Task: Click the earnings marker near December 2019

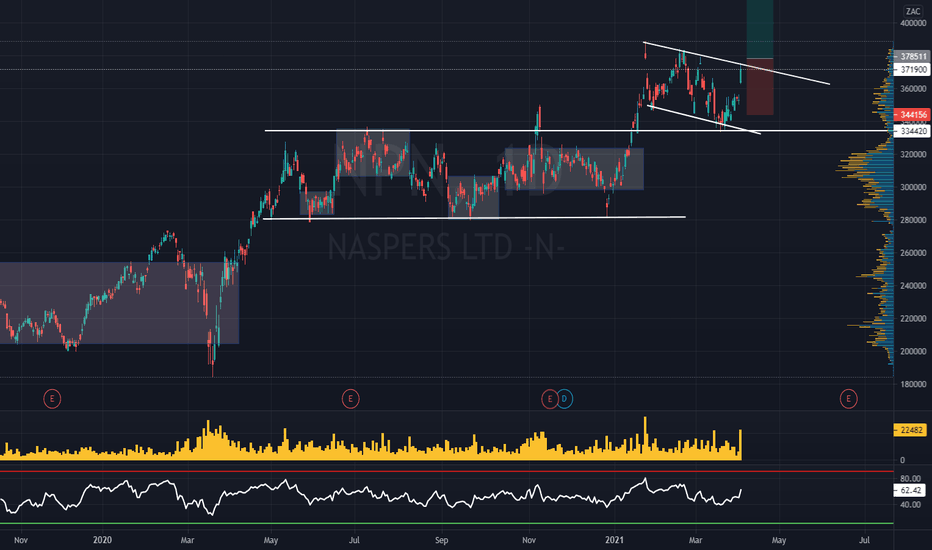Action: pos(52,399)
